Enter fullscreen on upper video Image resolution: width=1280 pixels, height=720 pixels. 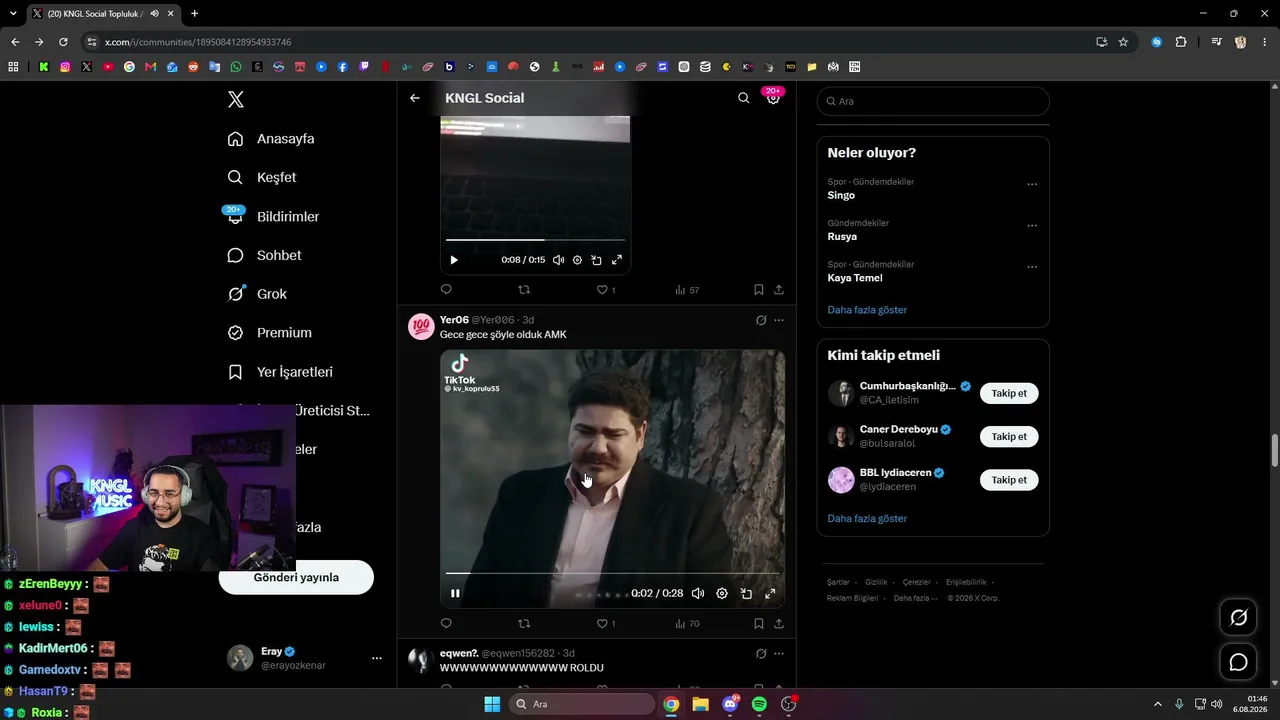(616, 260)
